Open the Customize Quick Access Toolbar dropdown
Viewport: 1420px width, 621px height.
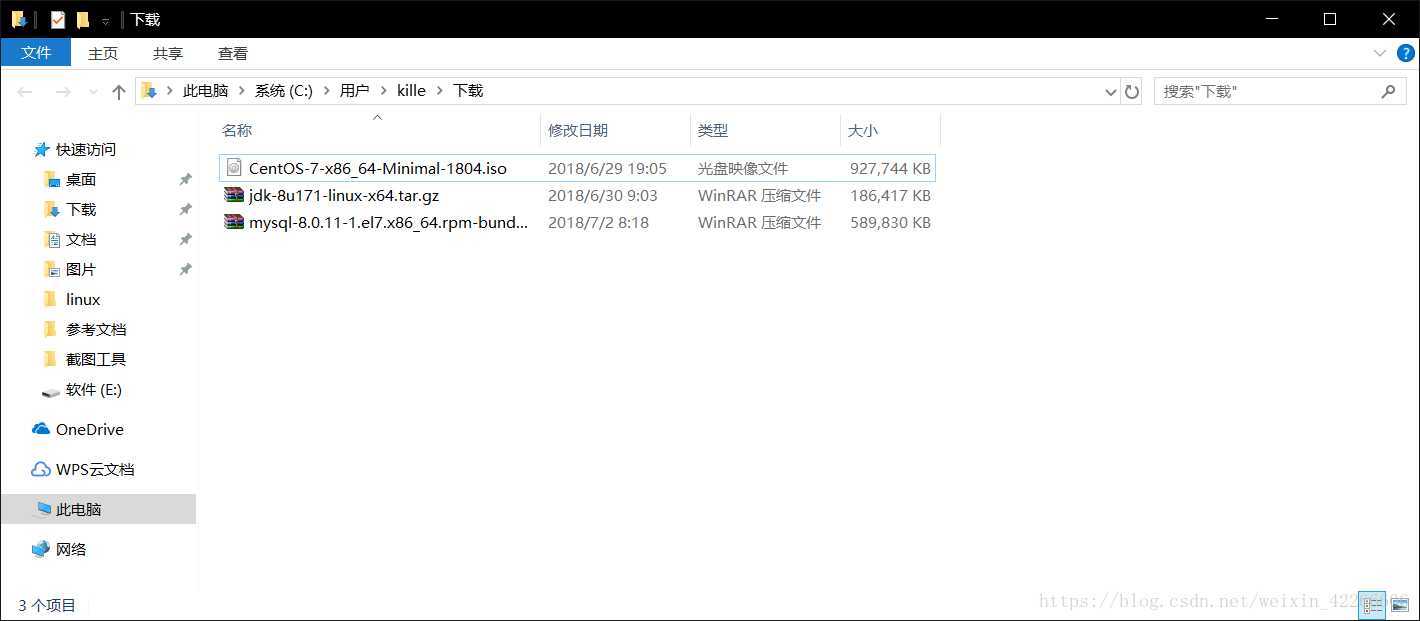(x=105, y=20)
